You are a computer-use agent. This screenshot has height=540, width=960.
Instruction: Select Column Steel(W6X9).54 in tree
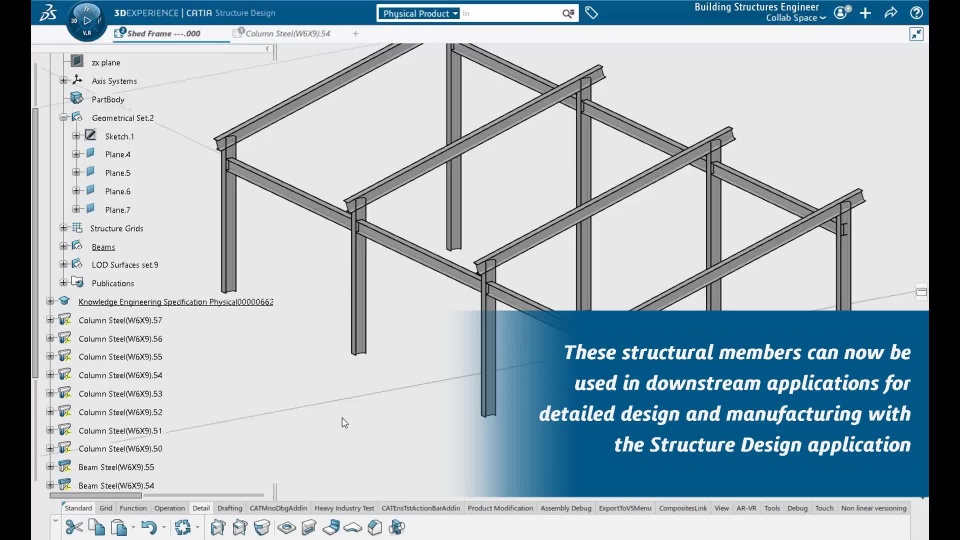pos(120,375)
